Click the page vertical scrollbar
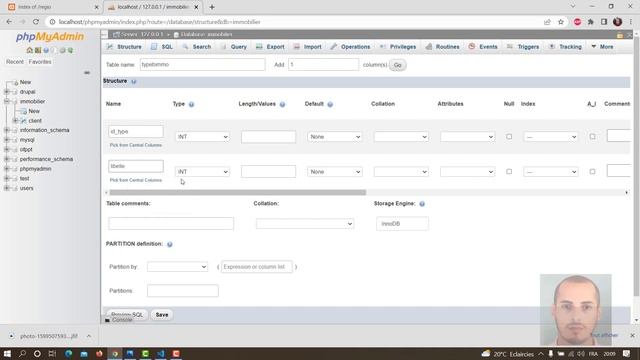The width and height of the screenshot is (640, 360). (636, 167)
